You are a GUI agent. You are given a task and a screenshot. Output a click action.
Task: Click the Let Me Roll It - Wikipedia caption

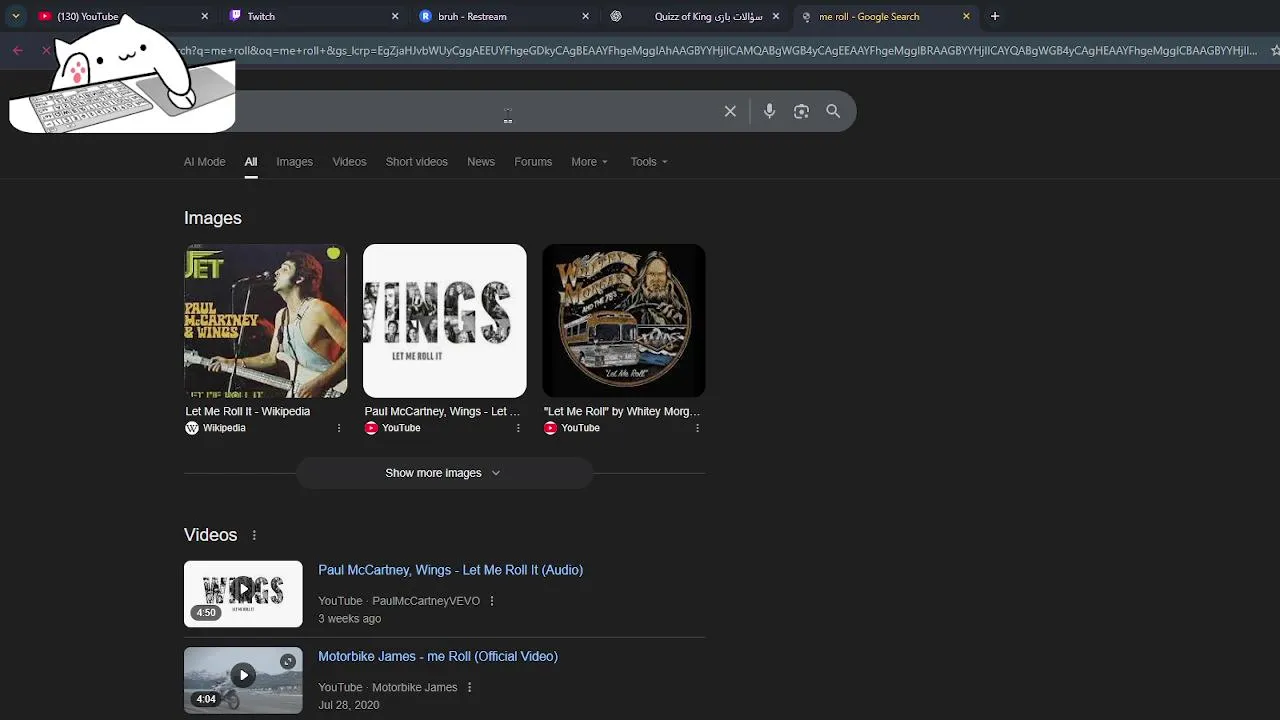pos(248,411)
